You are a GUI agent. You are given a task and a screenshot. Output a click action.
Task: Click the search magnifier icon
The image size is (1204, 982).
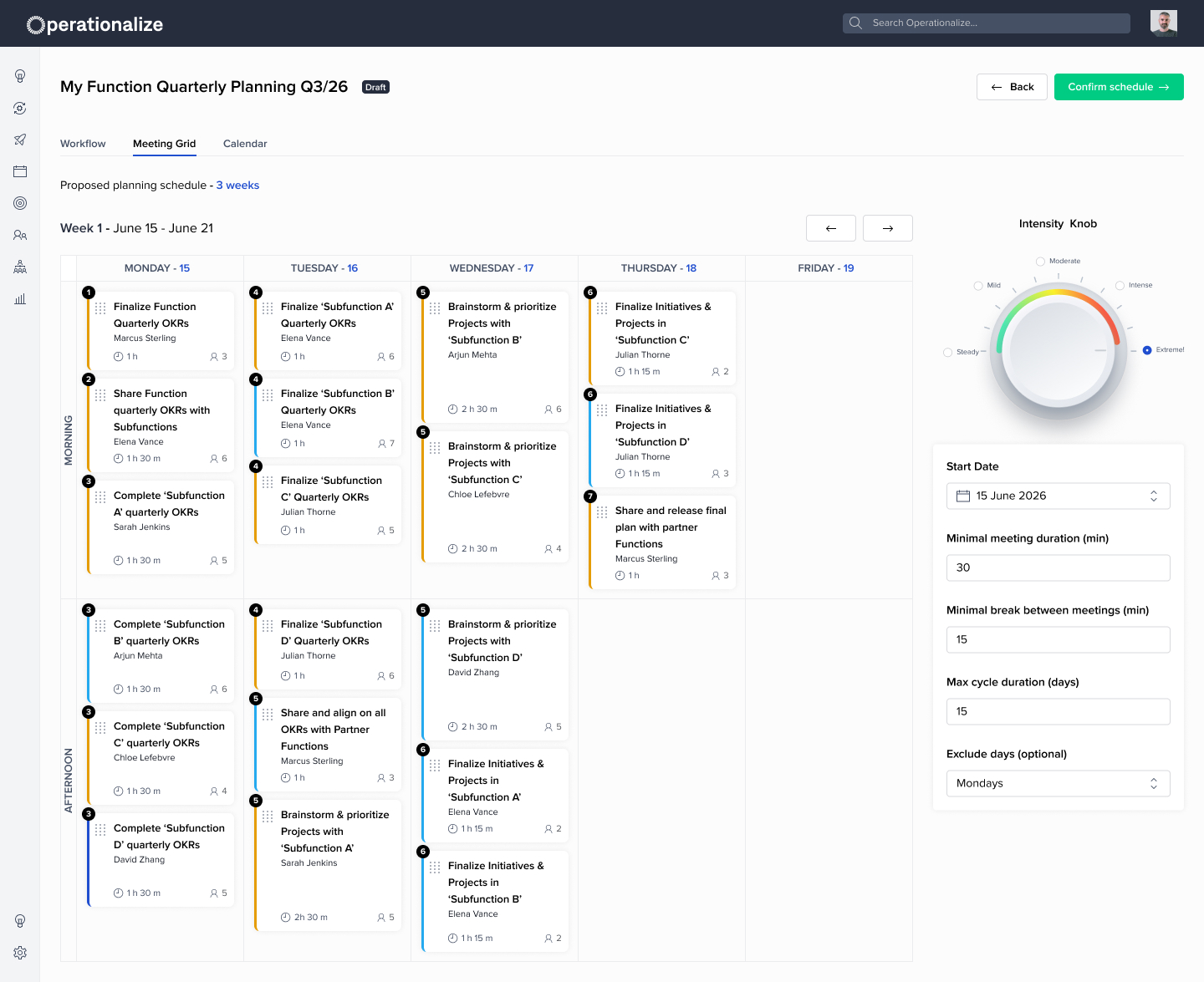coord(855,23)
